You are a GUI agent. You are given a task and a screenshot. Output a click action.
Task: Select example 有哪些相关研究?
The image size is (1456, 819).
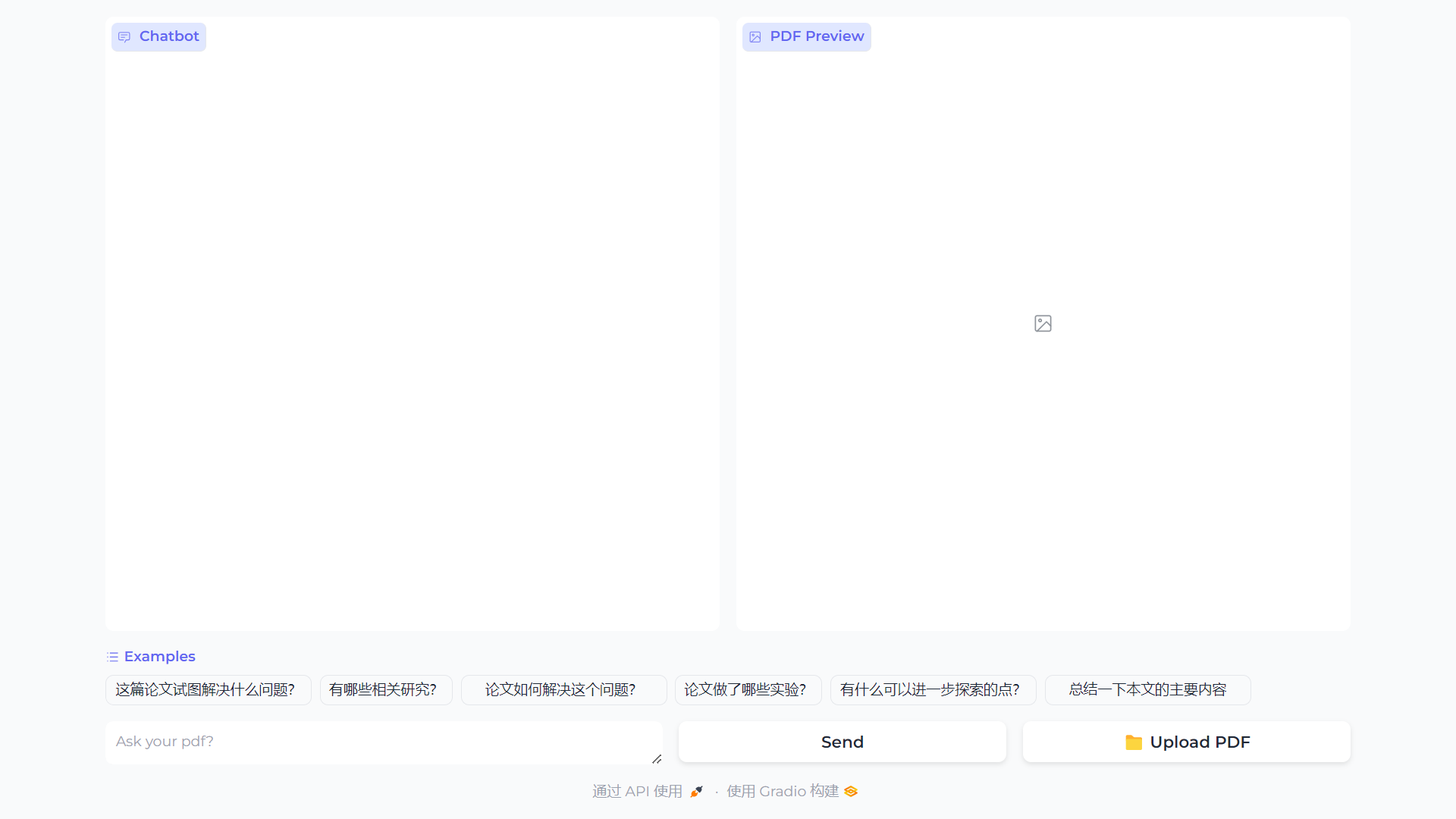point(386,690)
